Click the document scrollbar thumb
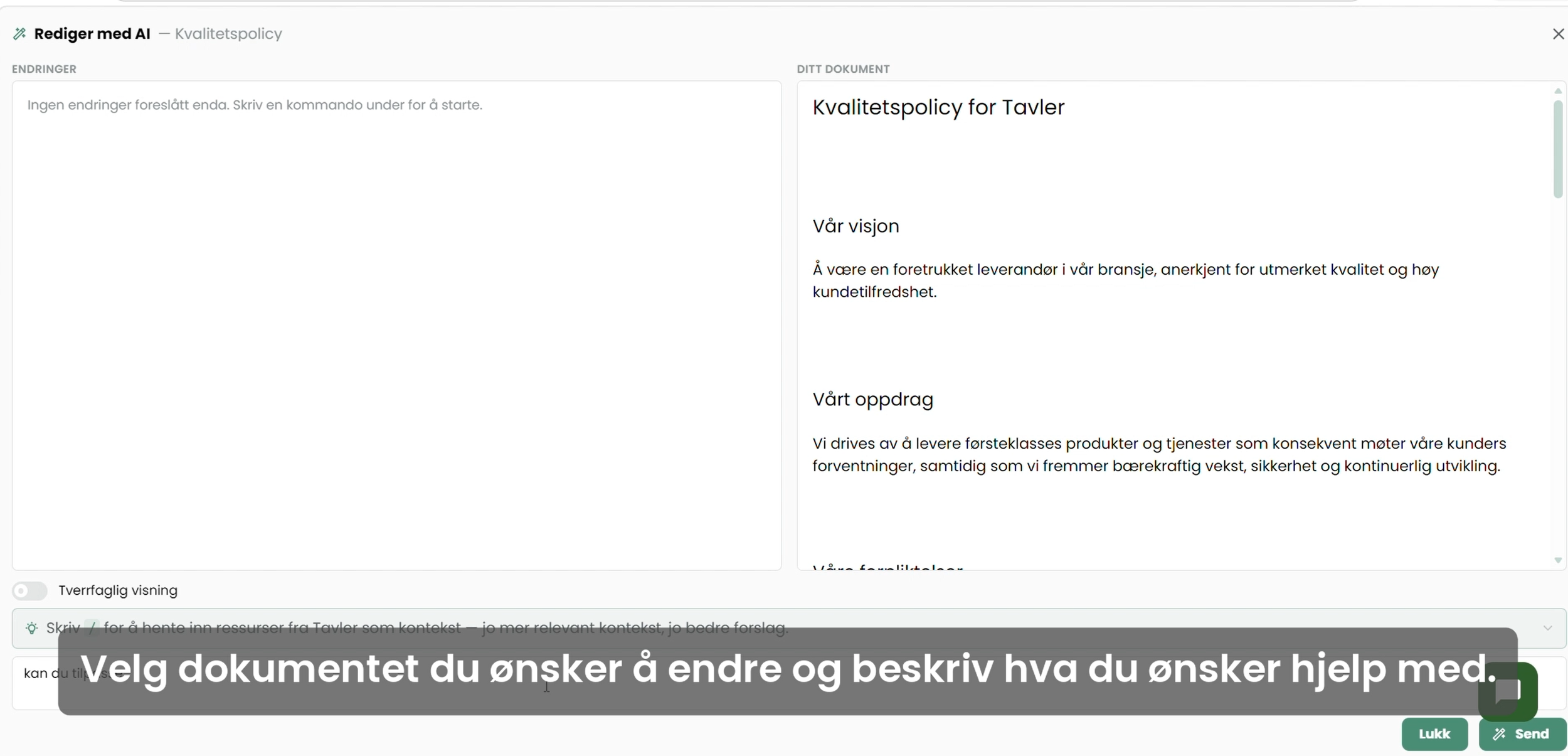The height and width of the screenshot is (756, 1568). [x=1557, y=149]
